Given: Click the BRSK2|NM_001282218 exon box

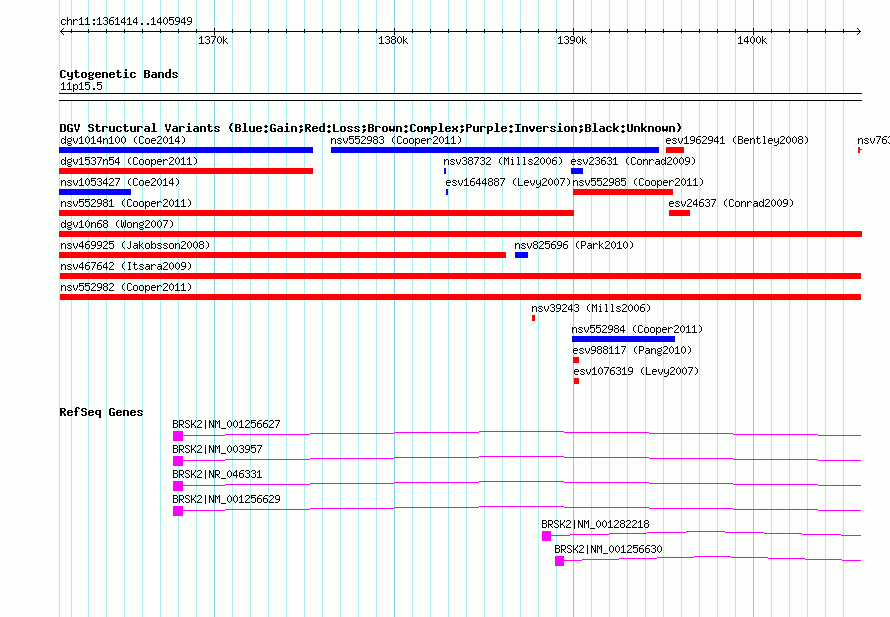Looking at the screenshot, I should click(547, 536).
